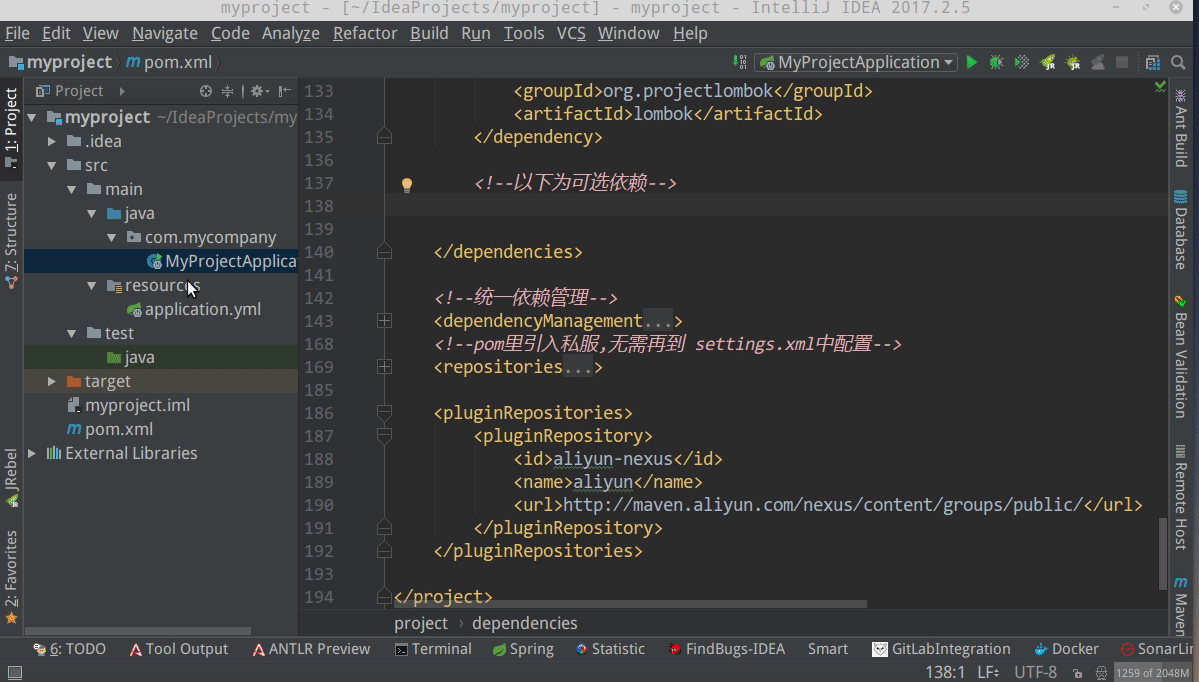The width and height of the screenshot is (1199, 682).
Task: Click the grey Stop square icon
Action: pyautogui.click(x=1122, y=63)
